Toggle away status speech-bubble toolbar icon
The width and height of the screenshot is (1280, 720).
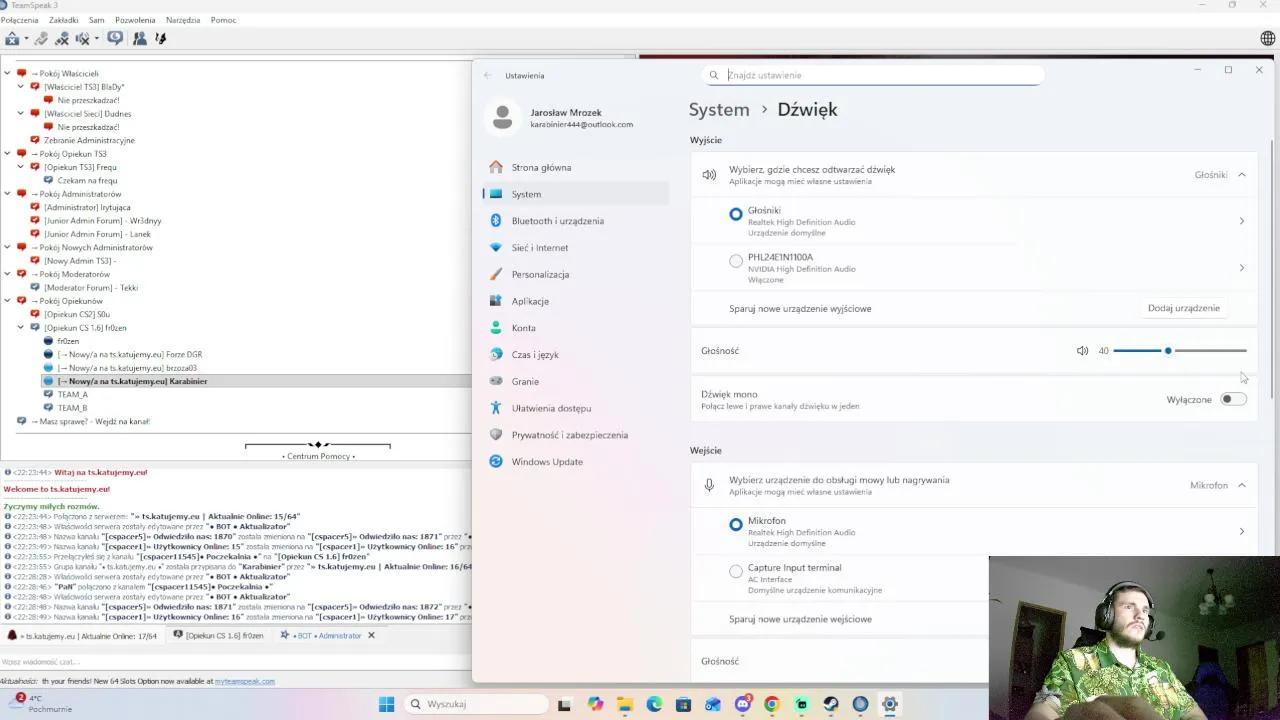115,38
